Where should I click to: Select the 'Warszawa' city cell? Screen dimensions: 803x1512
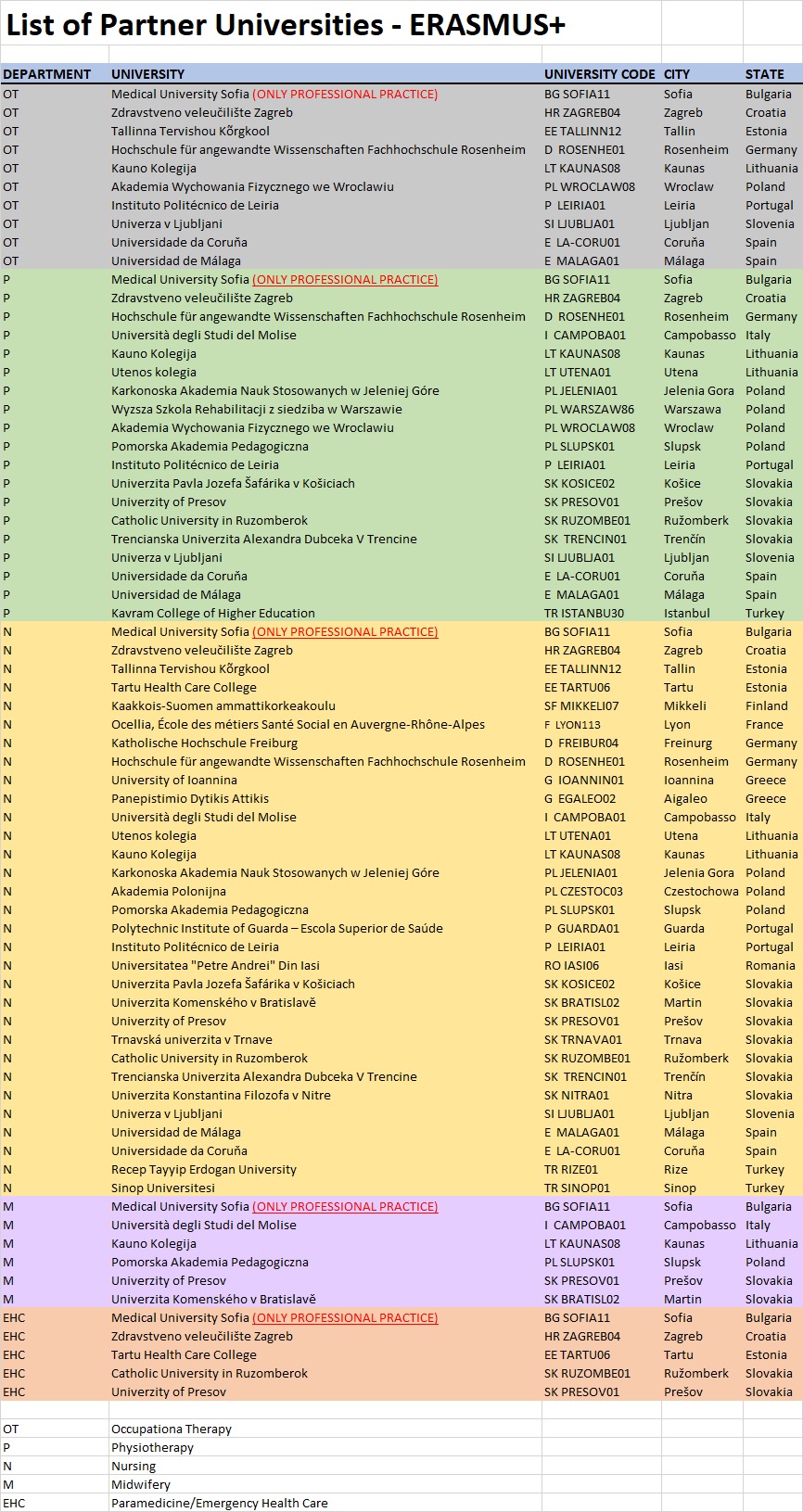click(693, 409)
